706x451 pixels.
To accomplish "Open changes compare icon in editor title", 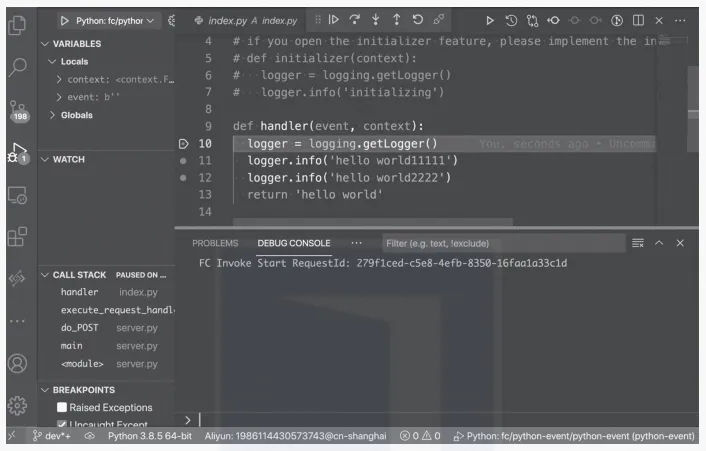I will click(532, 21).
